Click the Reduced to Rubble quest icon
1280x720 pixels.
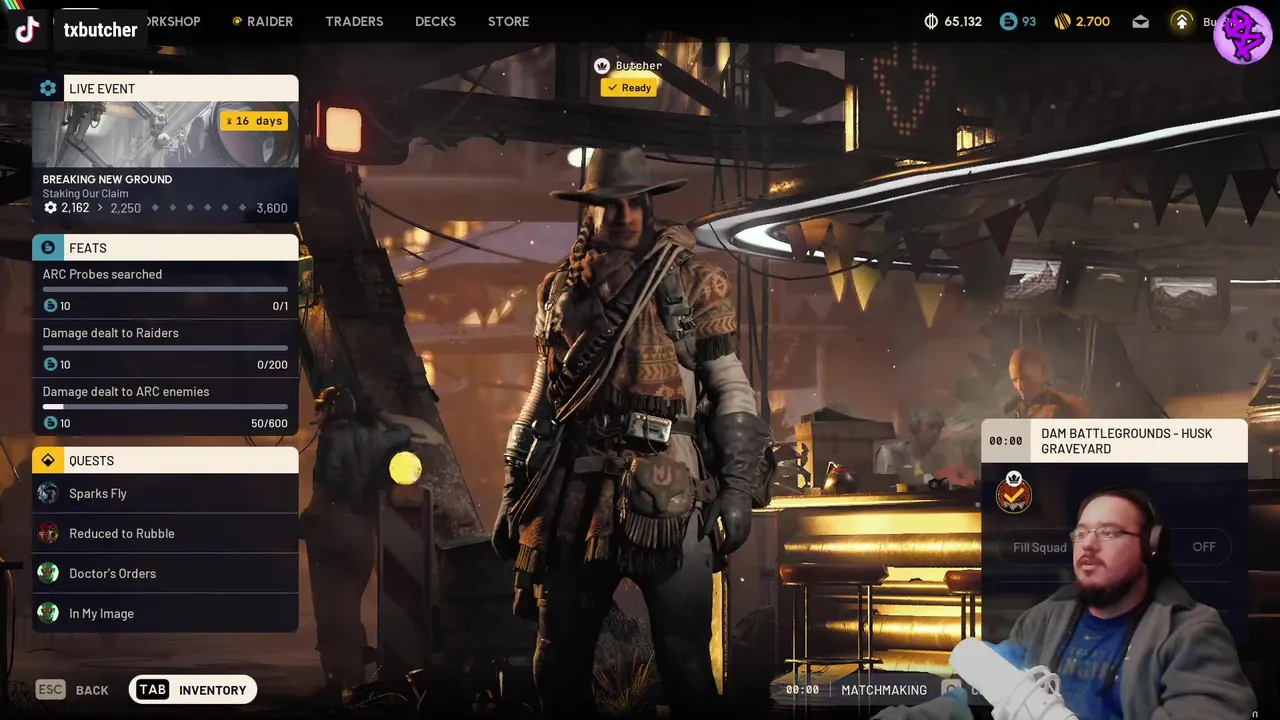pyautogui.click(x=48, y=533)
